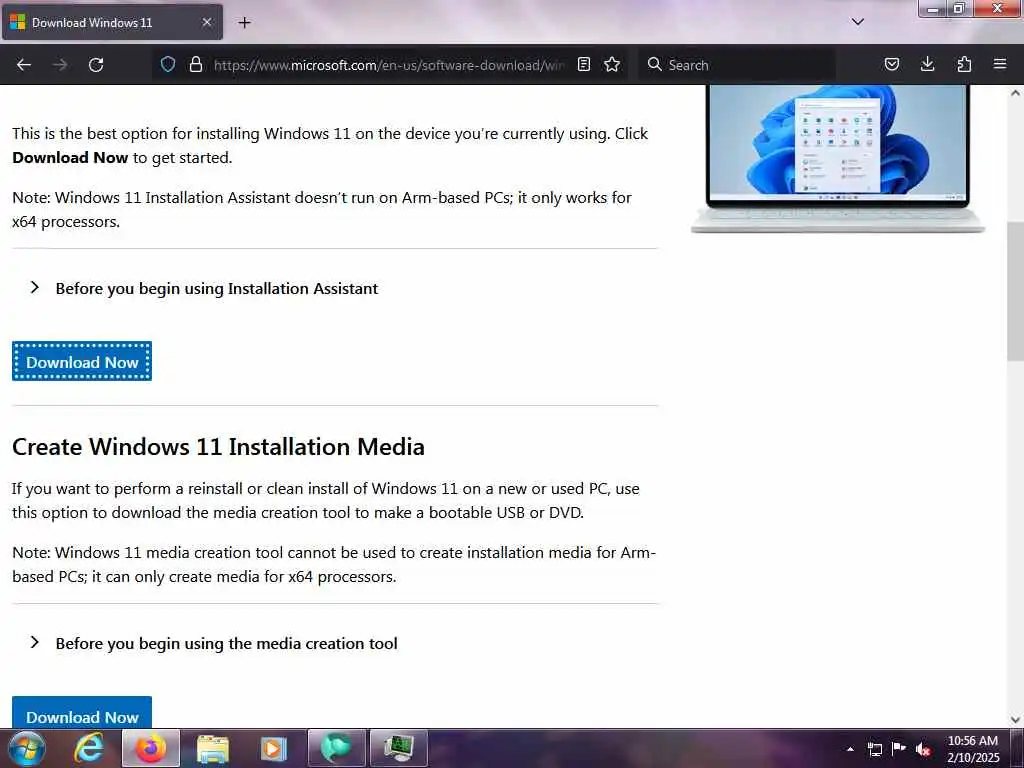Expand Before you begin using the media creation tool

214,643
